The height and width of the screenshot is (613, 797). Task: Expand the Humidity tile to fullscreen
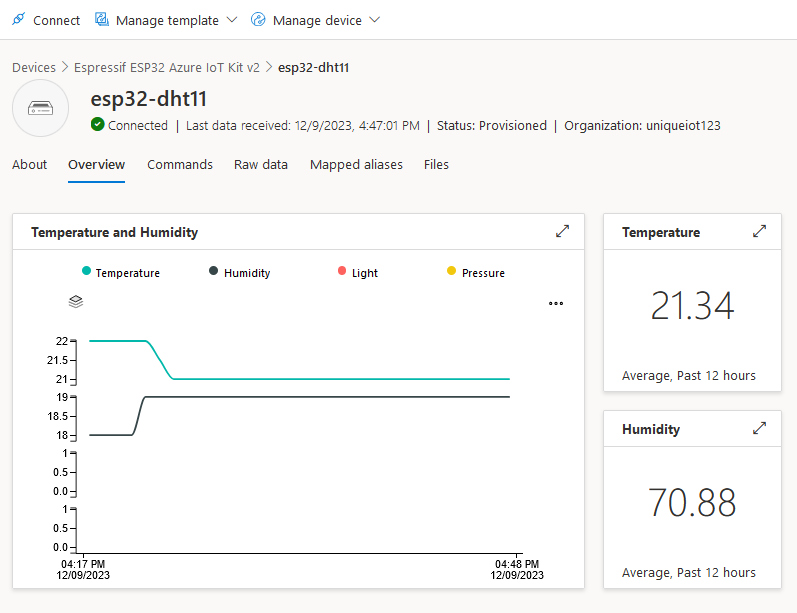point(759,428)
